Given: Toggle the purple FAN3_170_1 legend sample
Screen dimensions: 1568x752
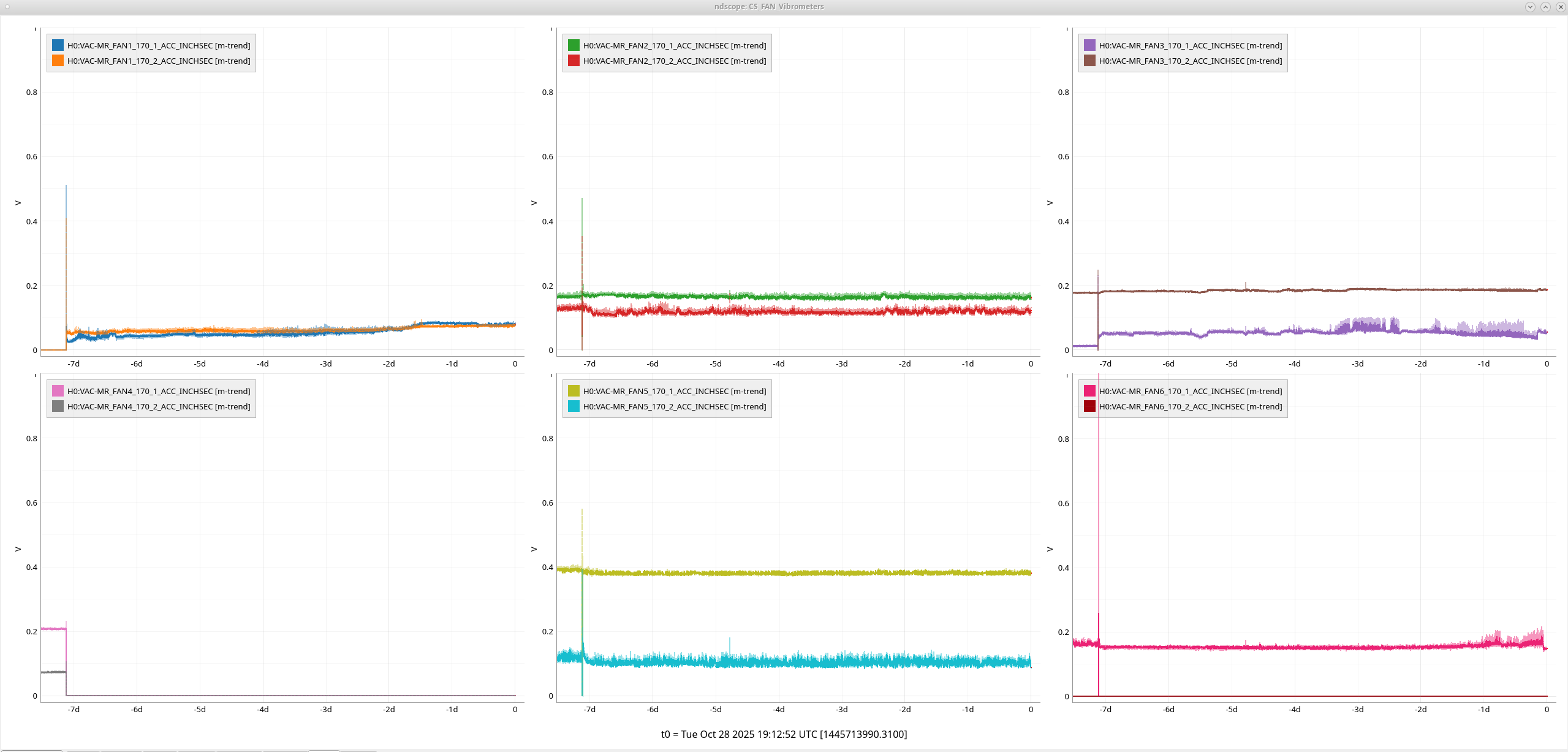Looking at the screenshot, I should click(1089, 45).
